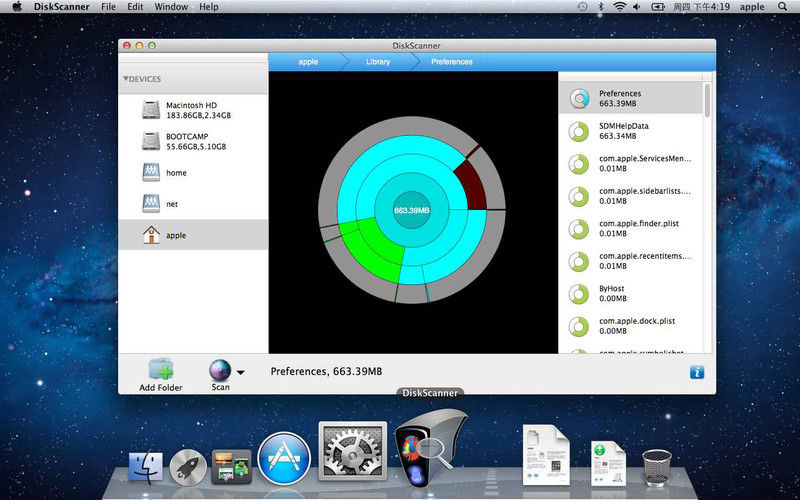This screenshot has height=500, width=800.
Task: Click the apple user name in menu bar
Action: point(752,7)
